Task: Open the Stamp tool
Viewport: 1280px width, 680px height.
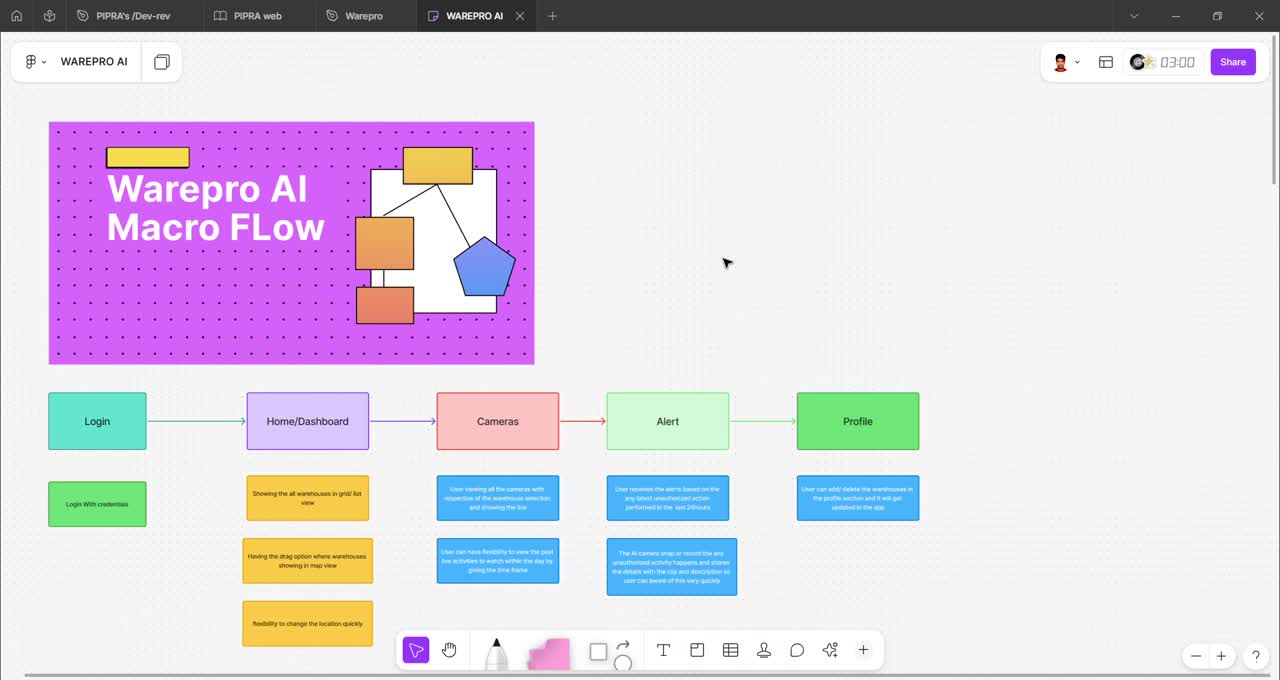Action: tap(764, 650)
